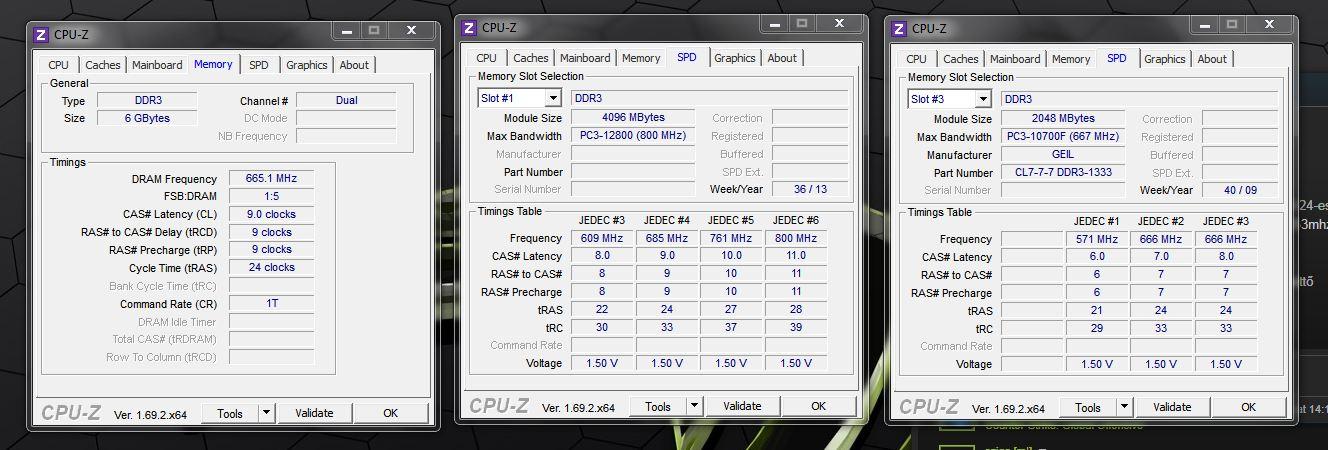Click the Channel # field showing Dual

pyautogui.click(x=346, y=100)
